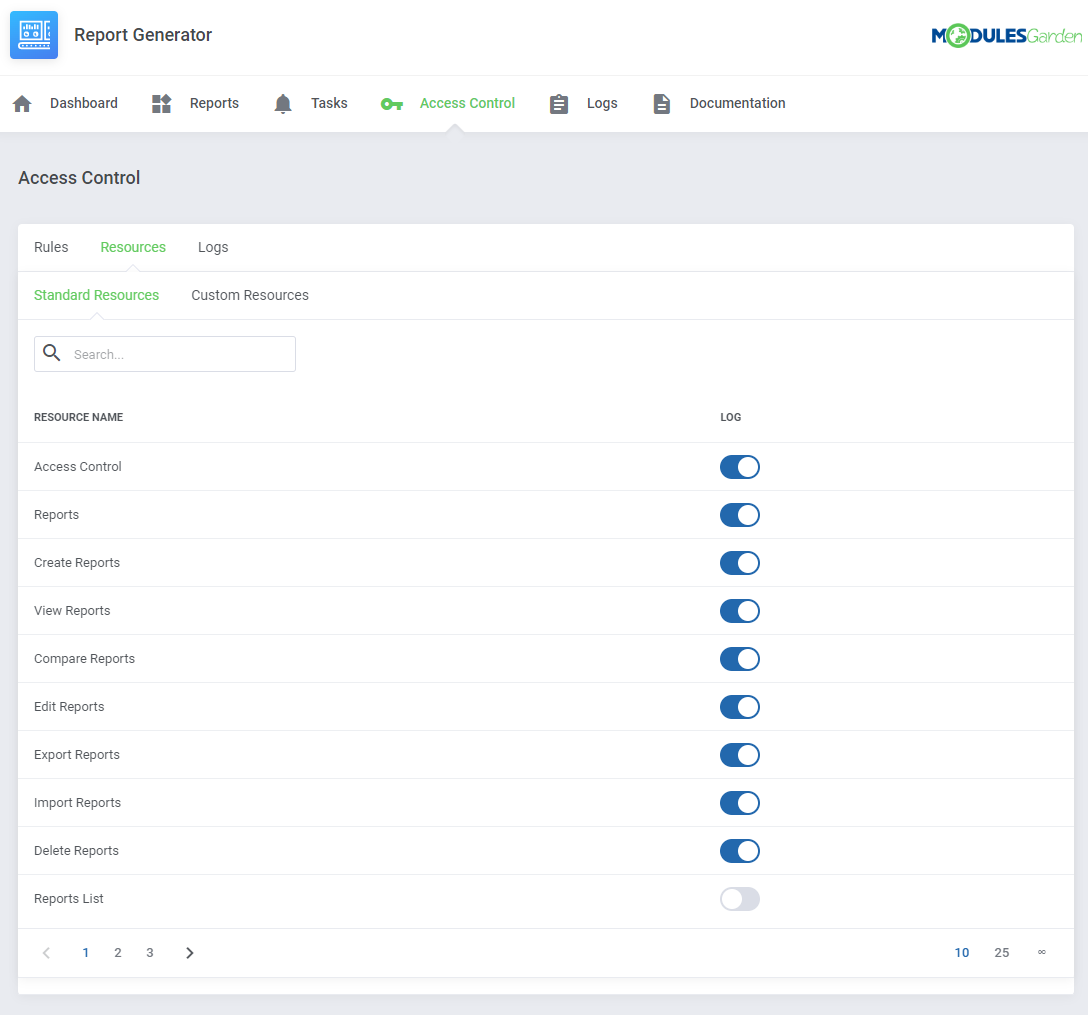Click the Dashboard home icon
Screen dimensions: 1088x1015
(22, 103)
